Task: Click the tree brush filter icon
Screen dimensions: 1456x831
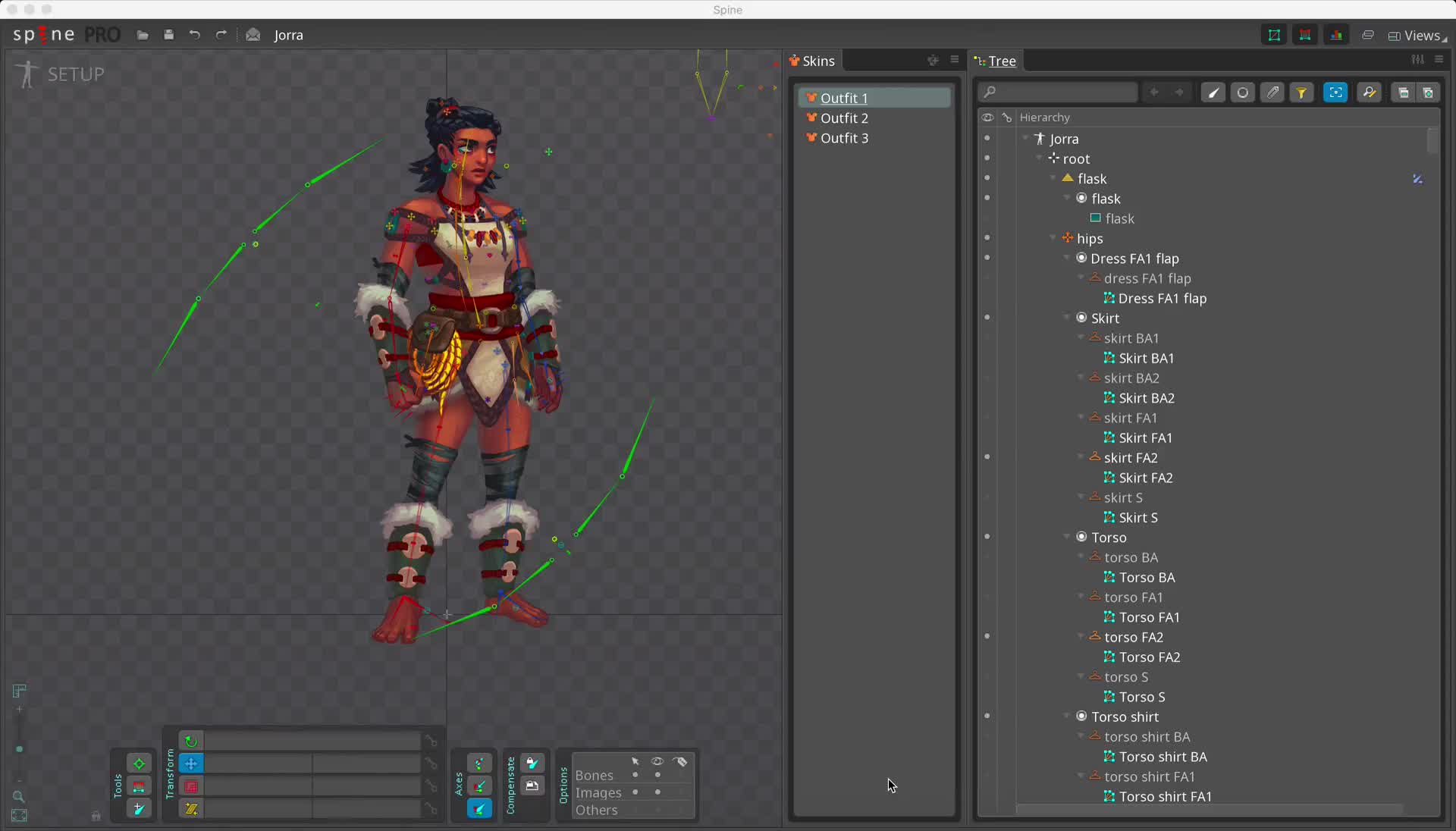Action: [x=1213, y=93]
